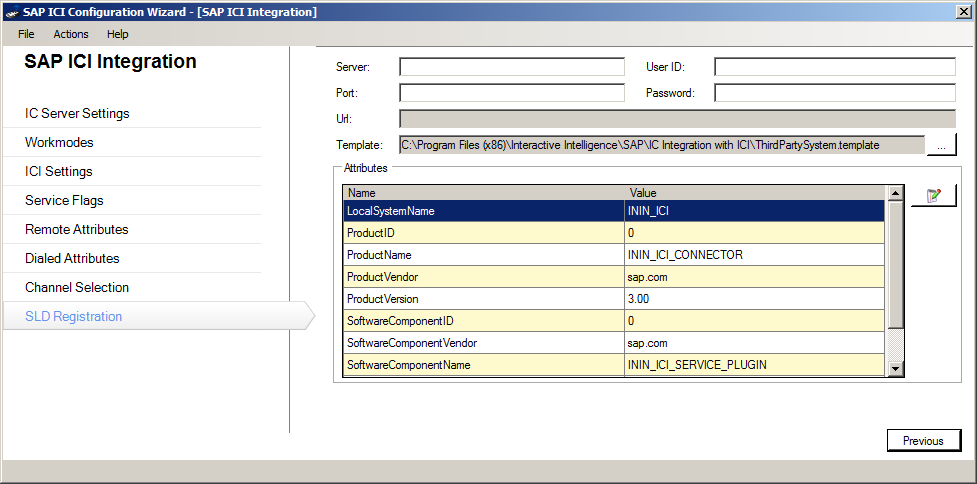Viewport: 977px width, 484px height.
Task: Click the User ID field
Action: [835, 67]
